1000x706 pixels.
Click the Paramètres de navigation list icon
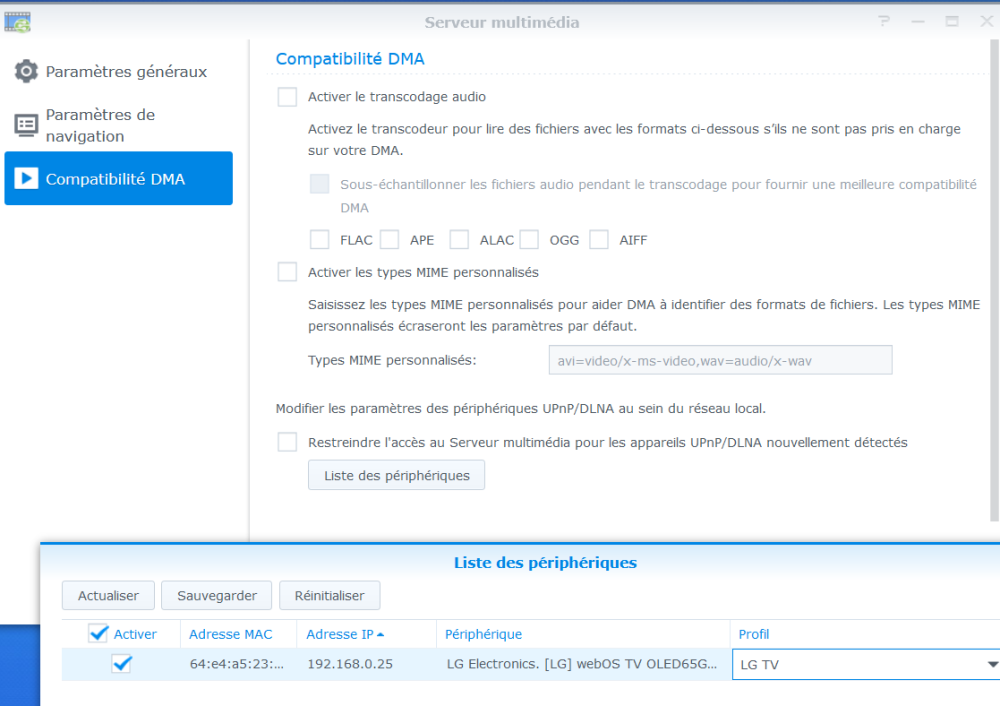(26, 125)
